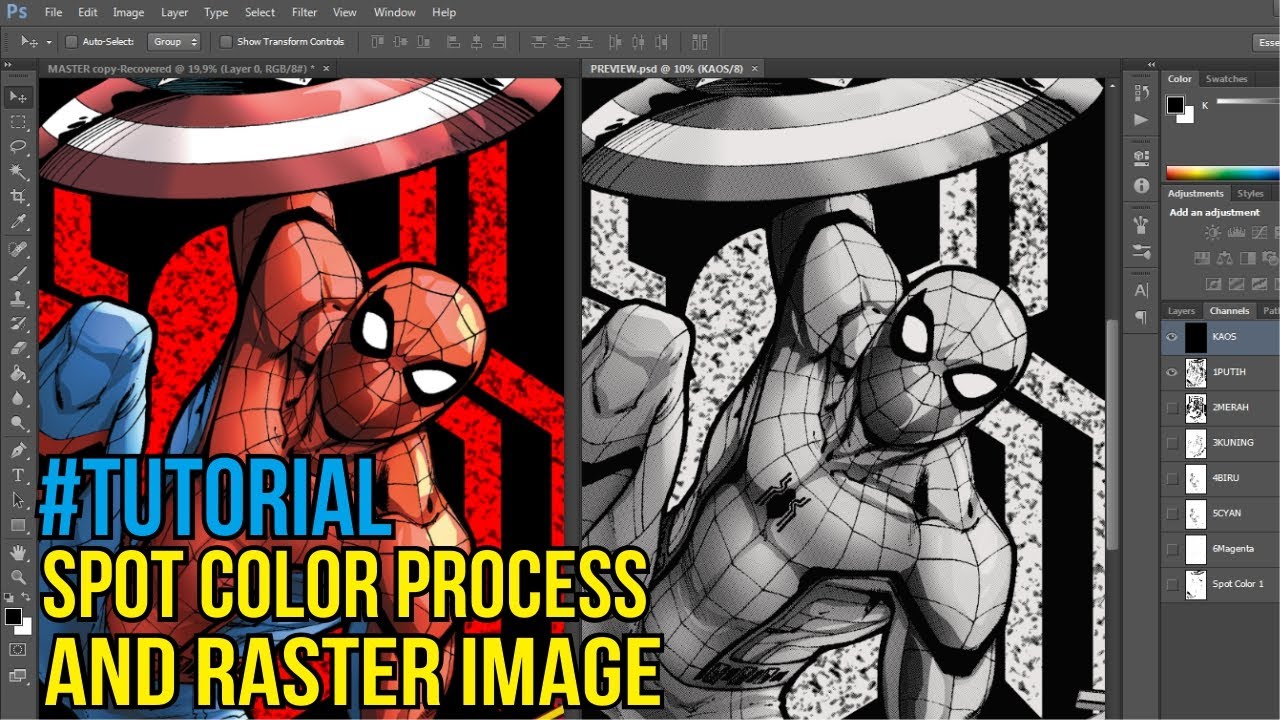Click the 2MERAH channel thumbnail
This screenshot has height=720, width=1280.
click(1196, 407)
